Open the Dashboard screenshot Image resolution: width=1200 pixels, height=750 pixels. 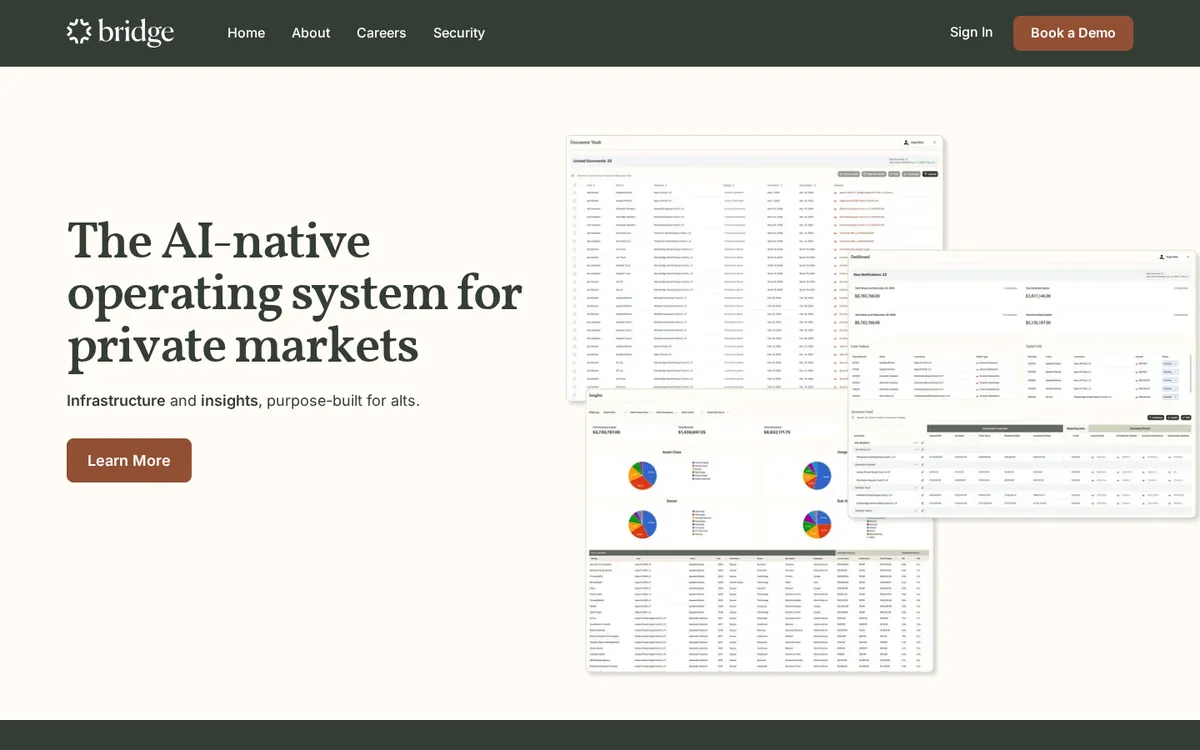point(1021,385)
